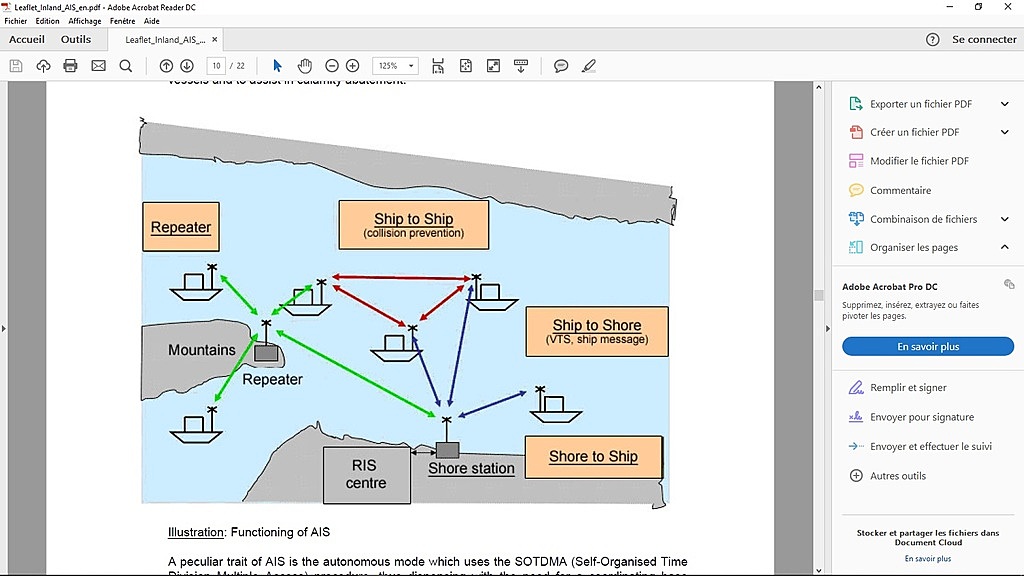Image resolution: width=1024 pixels, height=576 pixels.
Task: Activate the Hand pan tool
Action: coord(304,66)
